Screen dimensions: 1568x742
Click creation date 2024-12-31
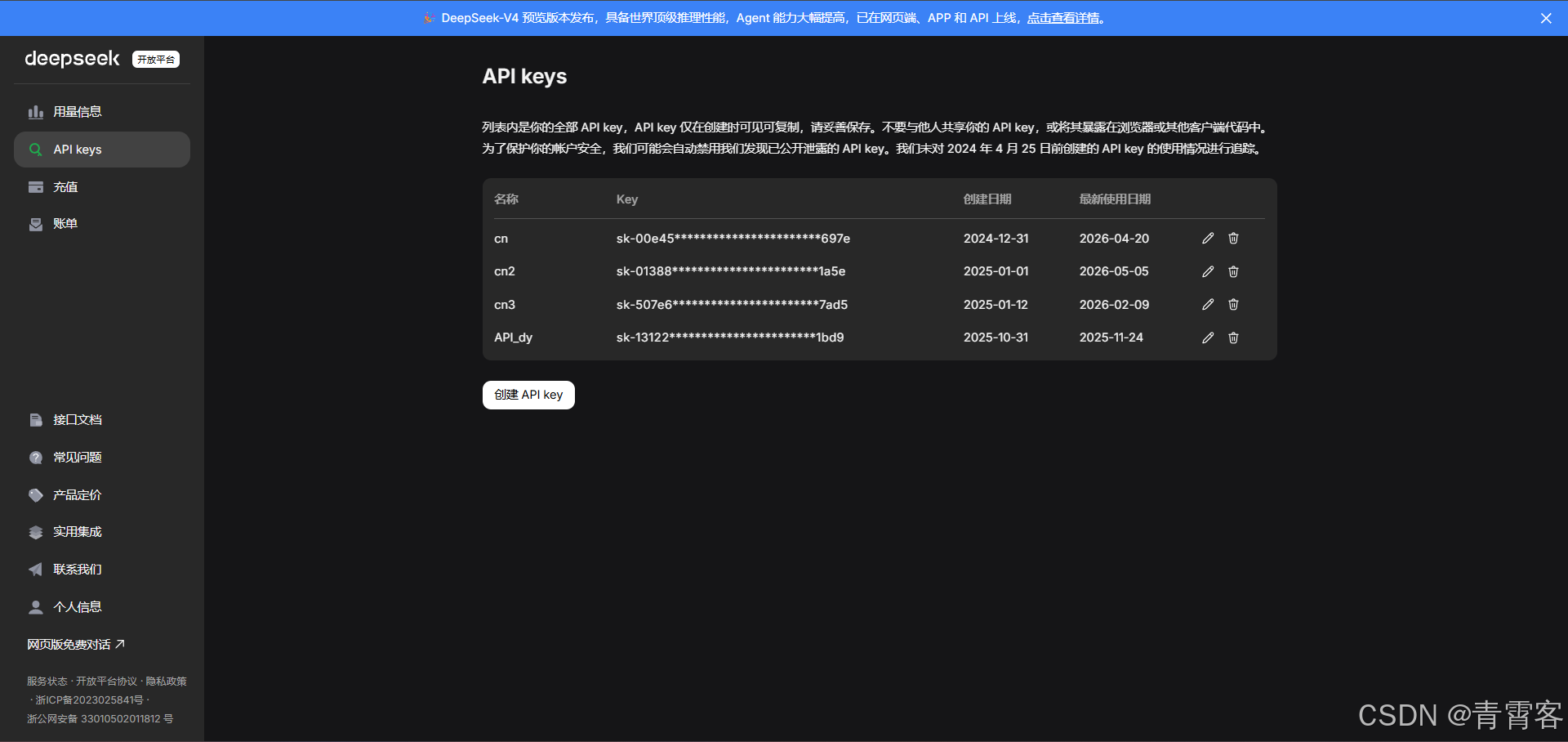point(996,239)
